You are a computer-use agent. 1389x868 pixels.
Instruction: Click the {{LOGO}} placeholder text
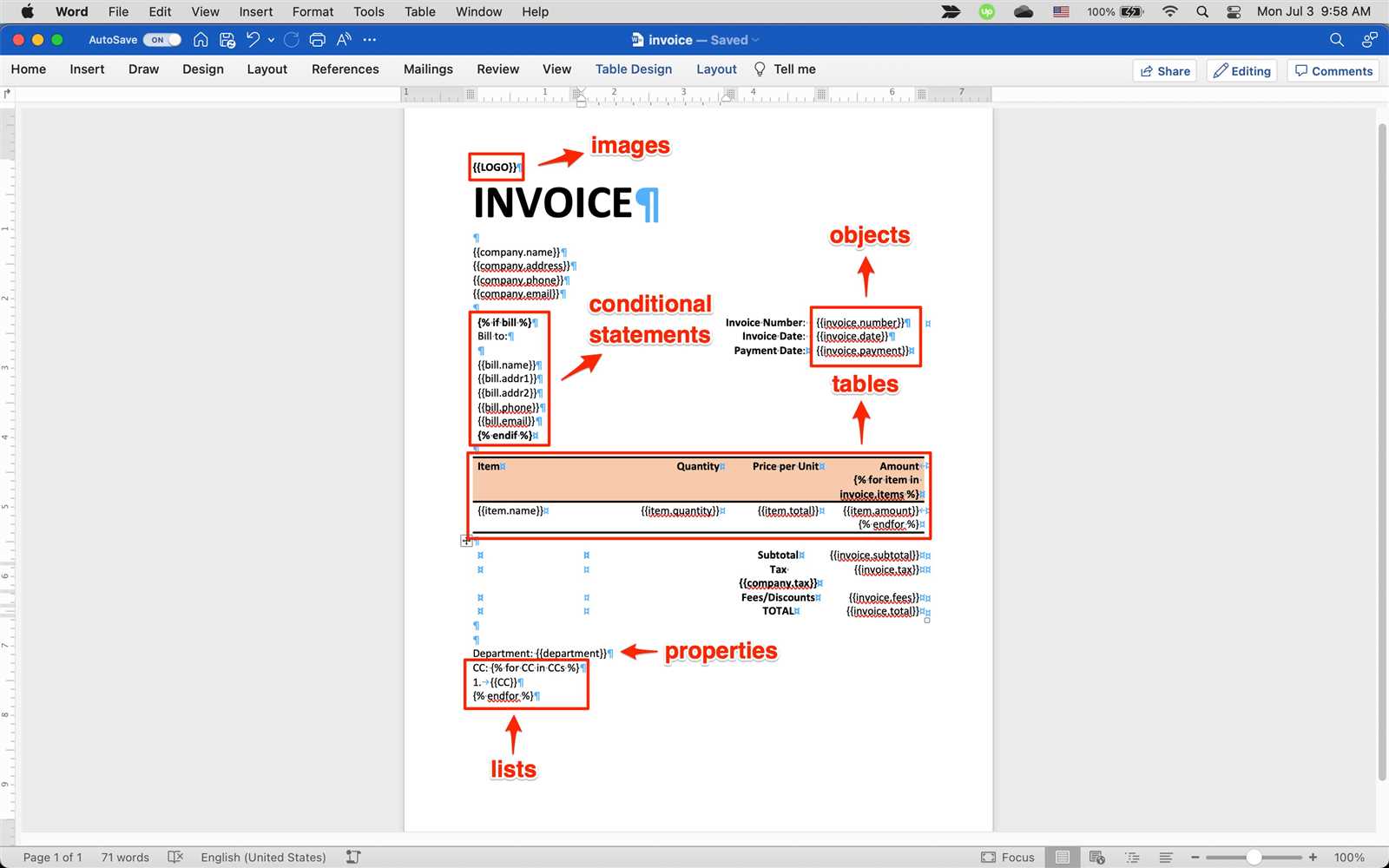click(495, 167)
